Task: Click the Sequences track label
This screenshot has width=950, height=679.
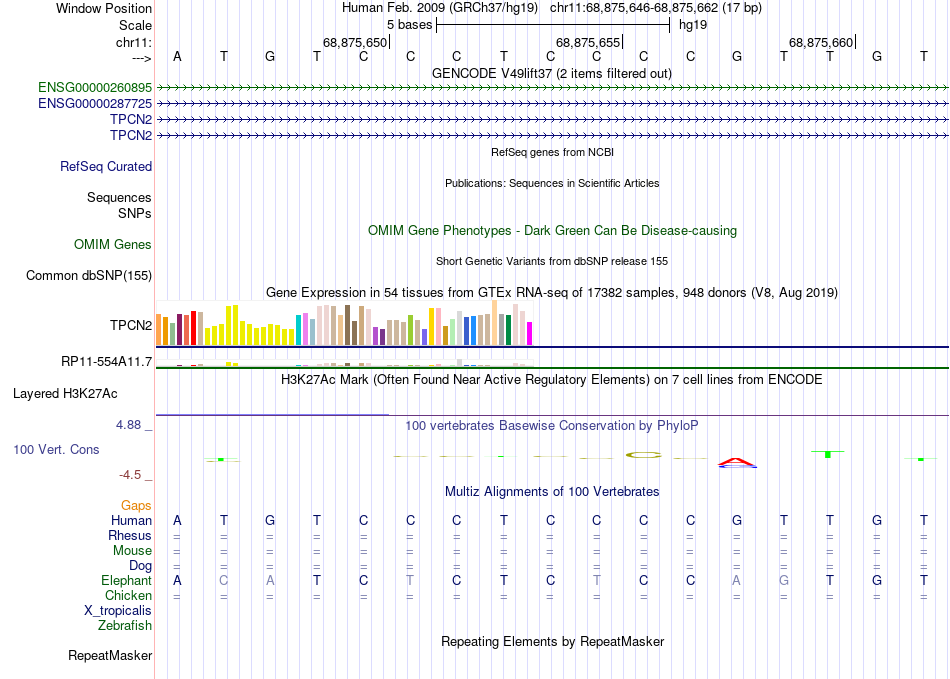Action: click(119, 197)
